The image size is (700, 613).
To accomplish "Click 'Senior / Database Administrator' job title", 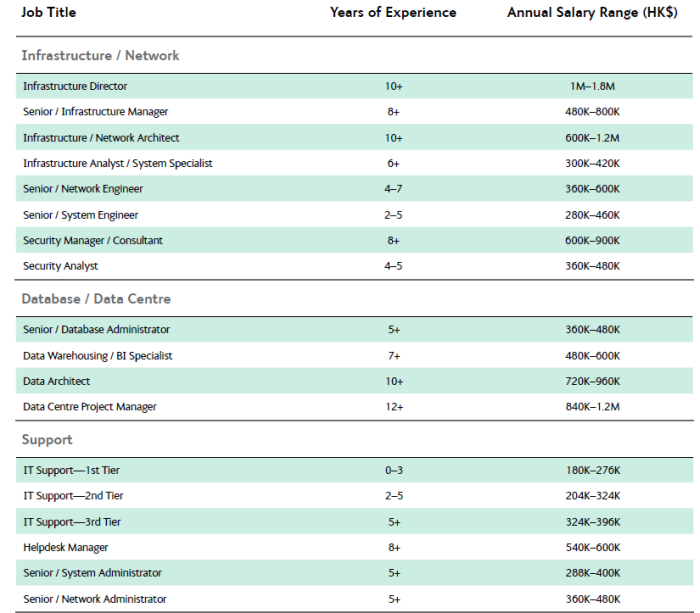I will tap(96, 329).
